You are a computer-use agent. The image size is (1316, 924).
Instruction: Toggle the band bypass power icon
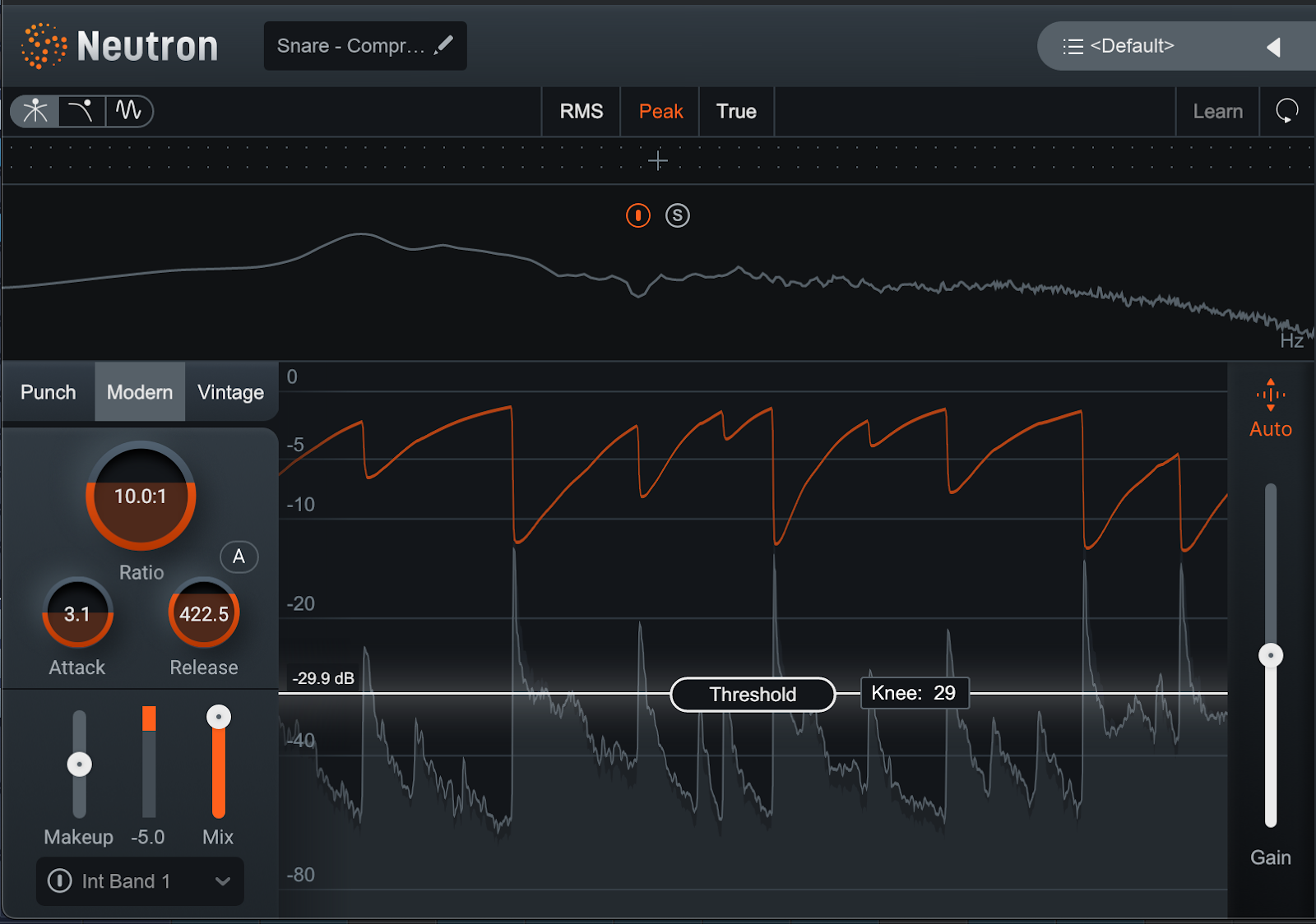[x=638, y=215]
